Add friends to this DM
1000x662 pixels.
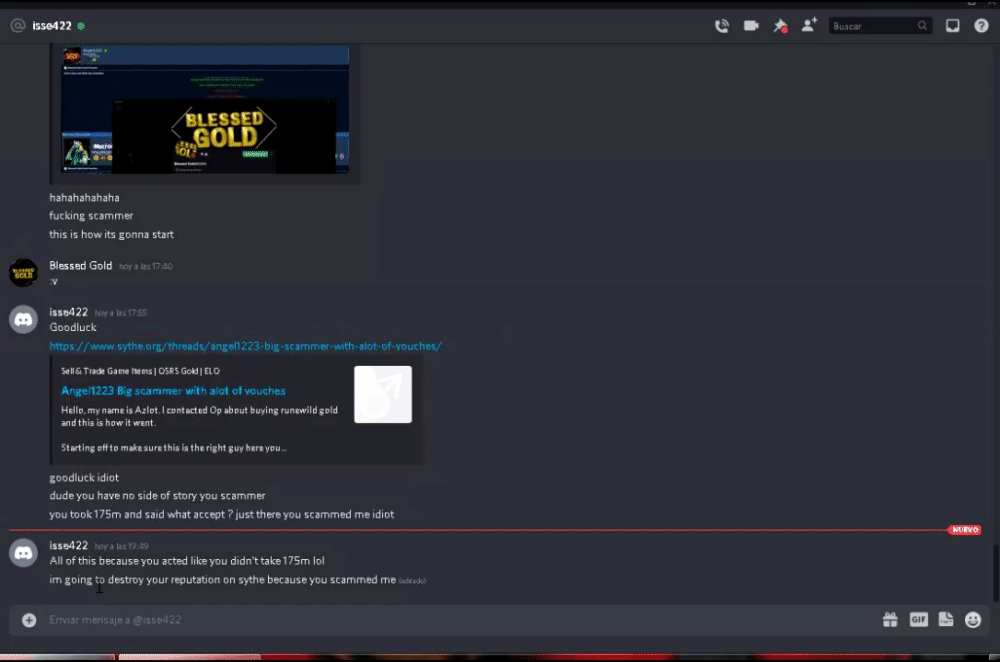pos(809,26)
